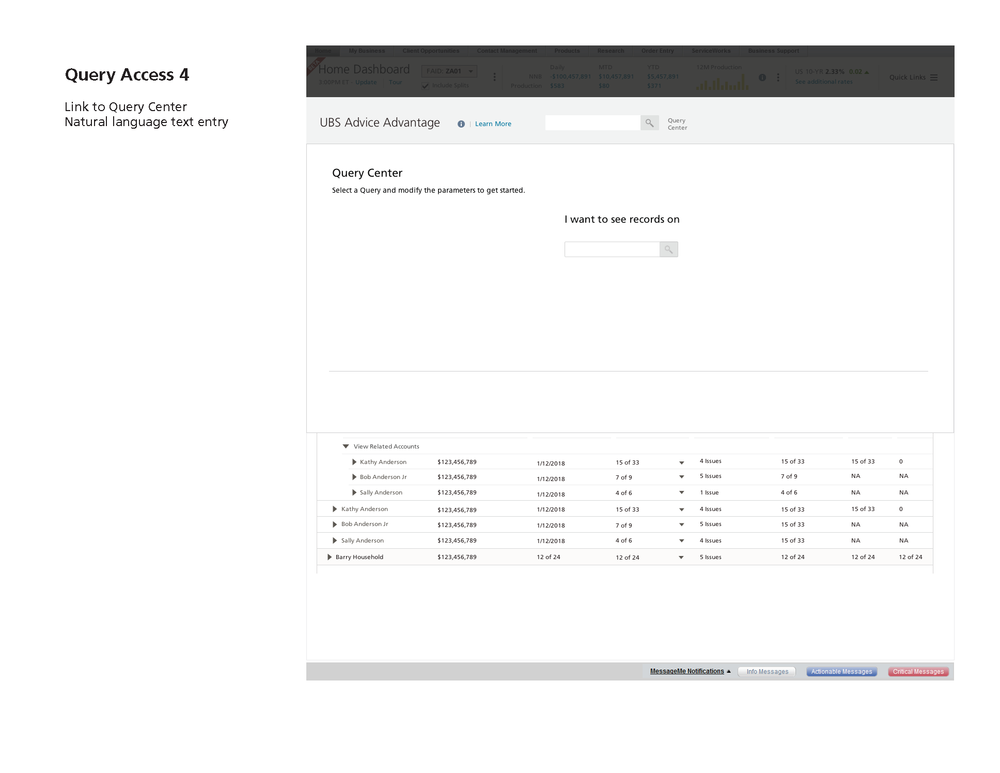Open the ServiceWorks tab
This screenshot has height=773, width=1000.
[x=711, y=51]
